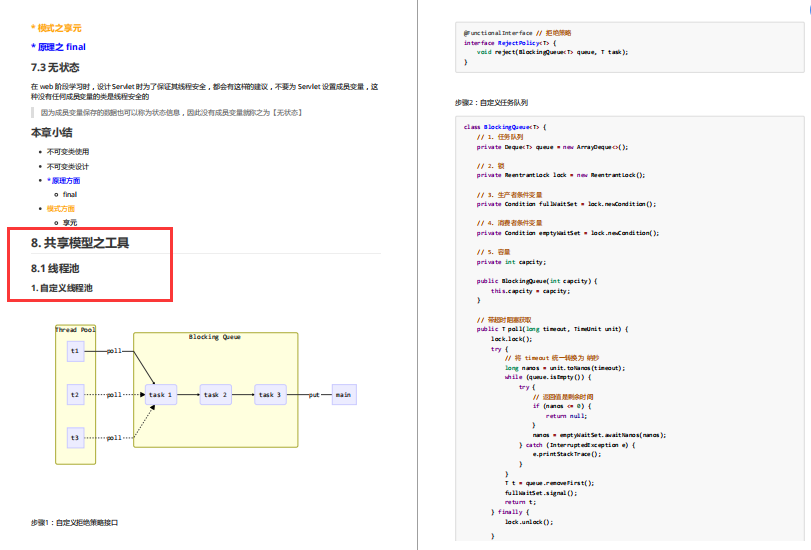
Task: Click the '// 4. 消费者条件变量' comment
Action: coord(509,223)
